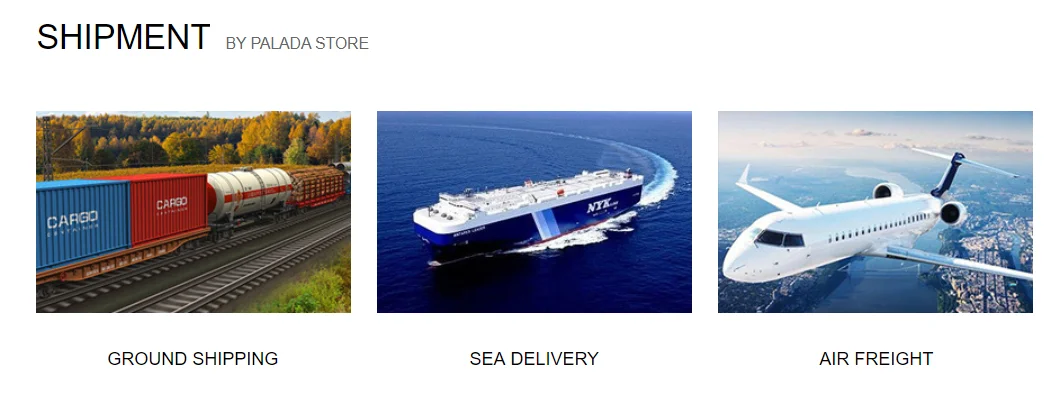
Task: Click the SHIPMENT page heading
Action: pyautogui.click(x=123, y=37)
